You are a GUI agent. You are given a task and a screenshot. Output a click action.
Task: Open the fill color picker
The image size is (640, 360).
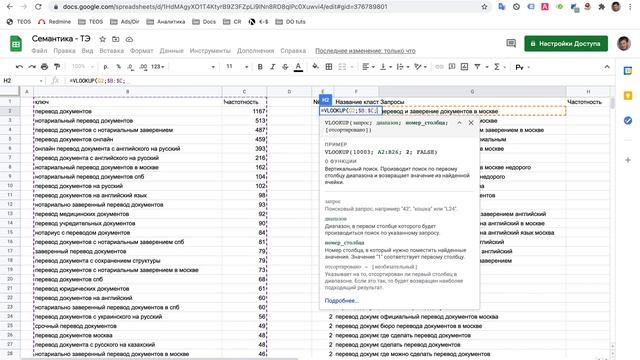[316, 67]
